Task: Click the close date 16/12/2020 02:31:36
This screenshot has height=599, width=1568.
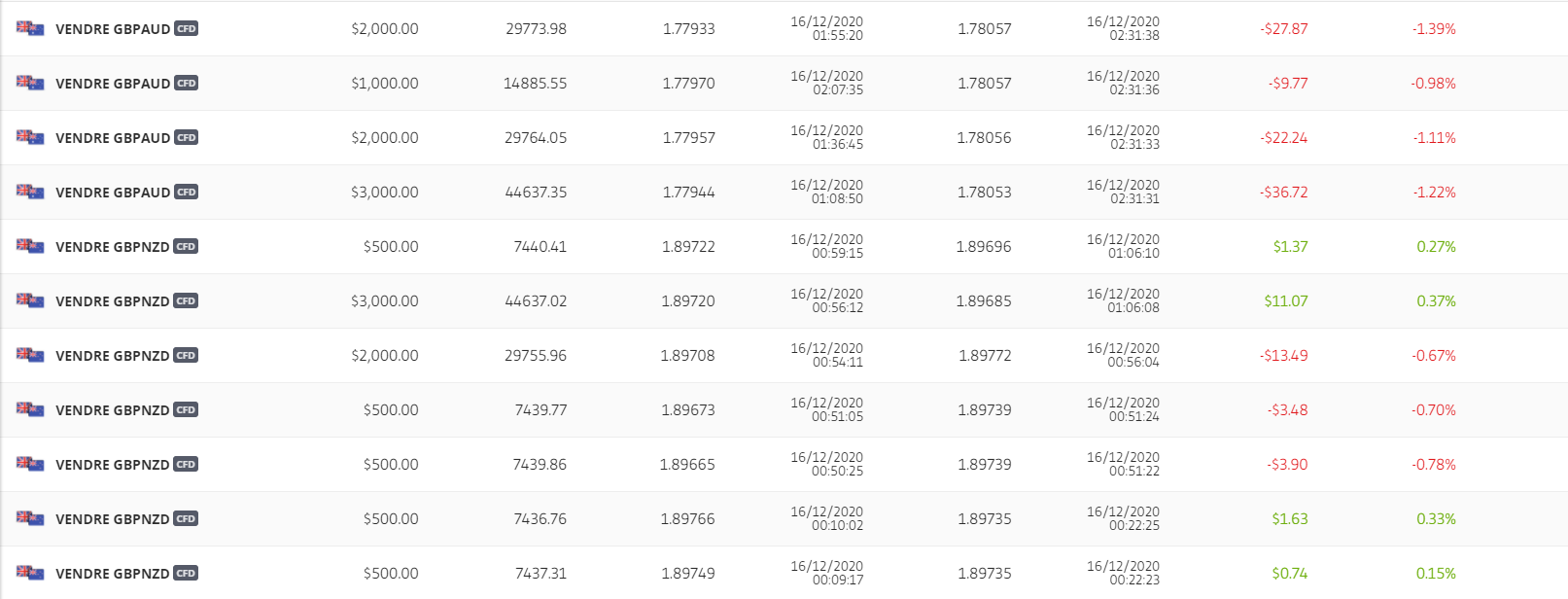Action: 1123,83
